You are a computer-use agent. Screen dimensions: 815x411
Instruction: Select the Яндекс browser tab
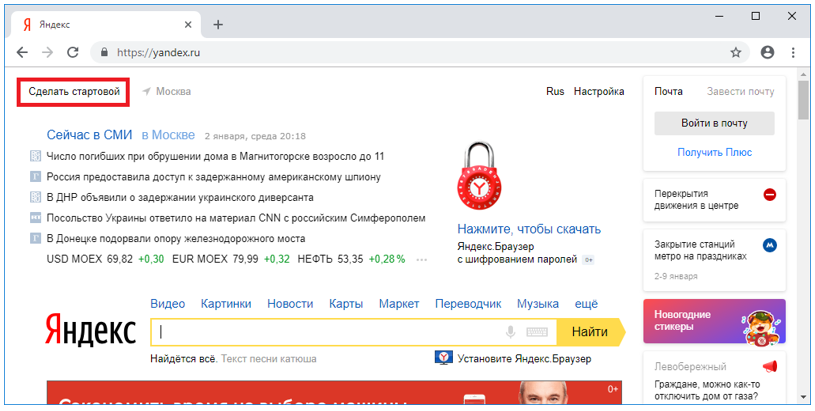click(107, 24)
